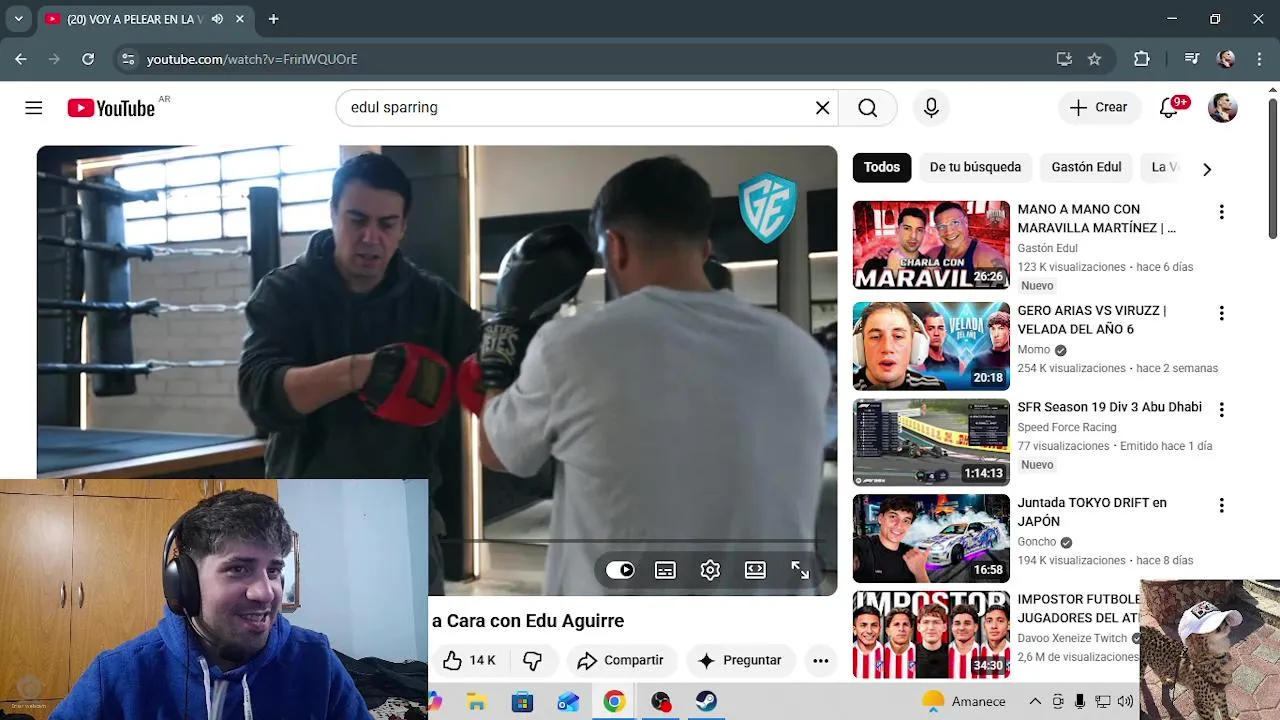This screenshot has height=720, width=1280.
Task: Open the tab search dropdown arrow
Action: pyautogui.click(x=18, y=19)
